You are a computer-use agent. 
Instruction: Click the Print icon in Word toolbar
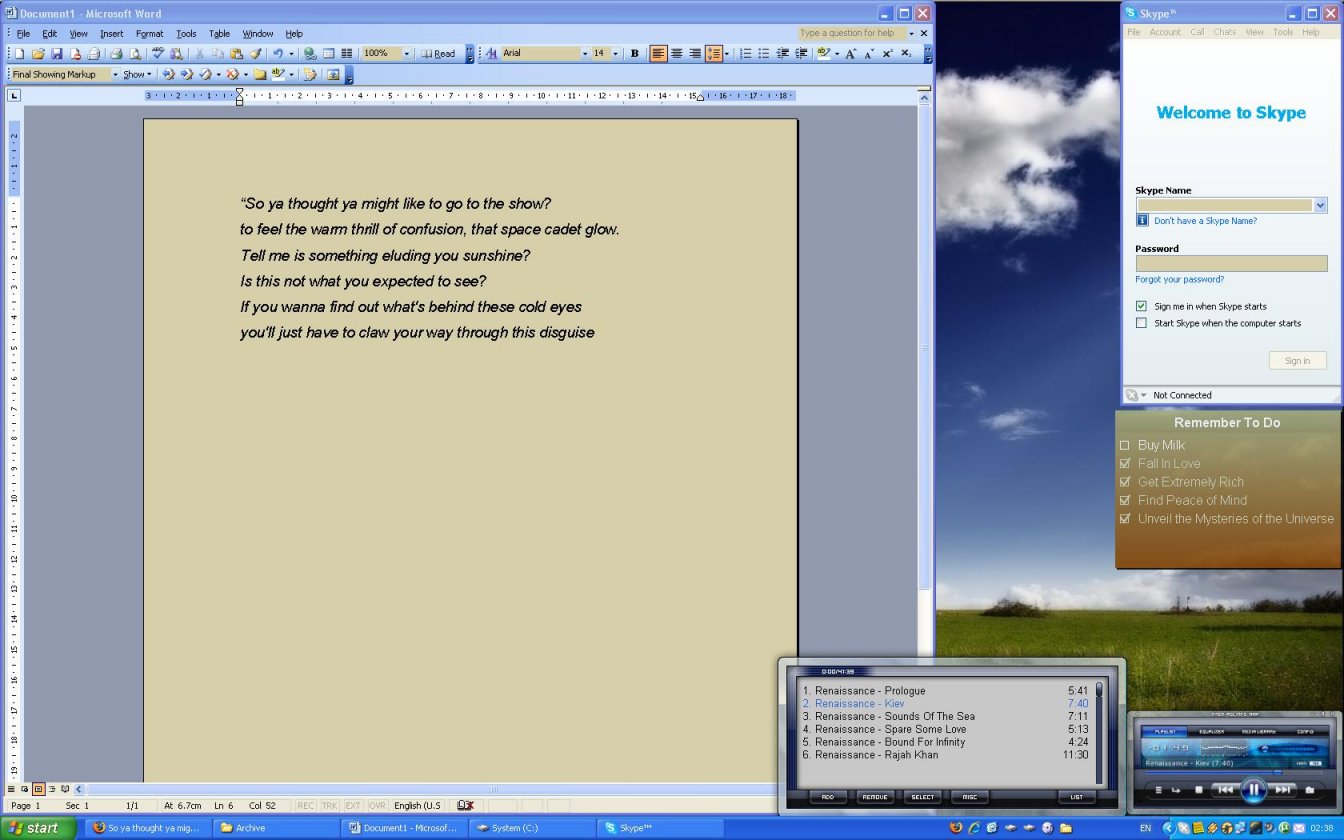[116, 53]
